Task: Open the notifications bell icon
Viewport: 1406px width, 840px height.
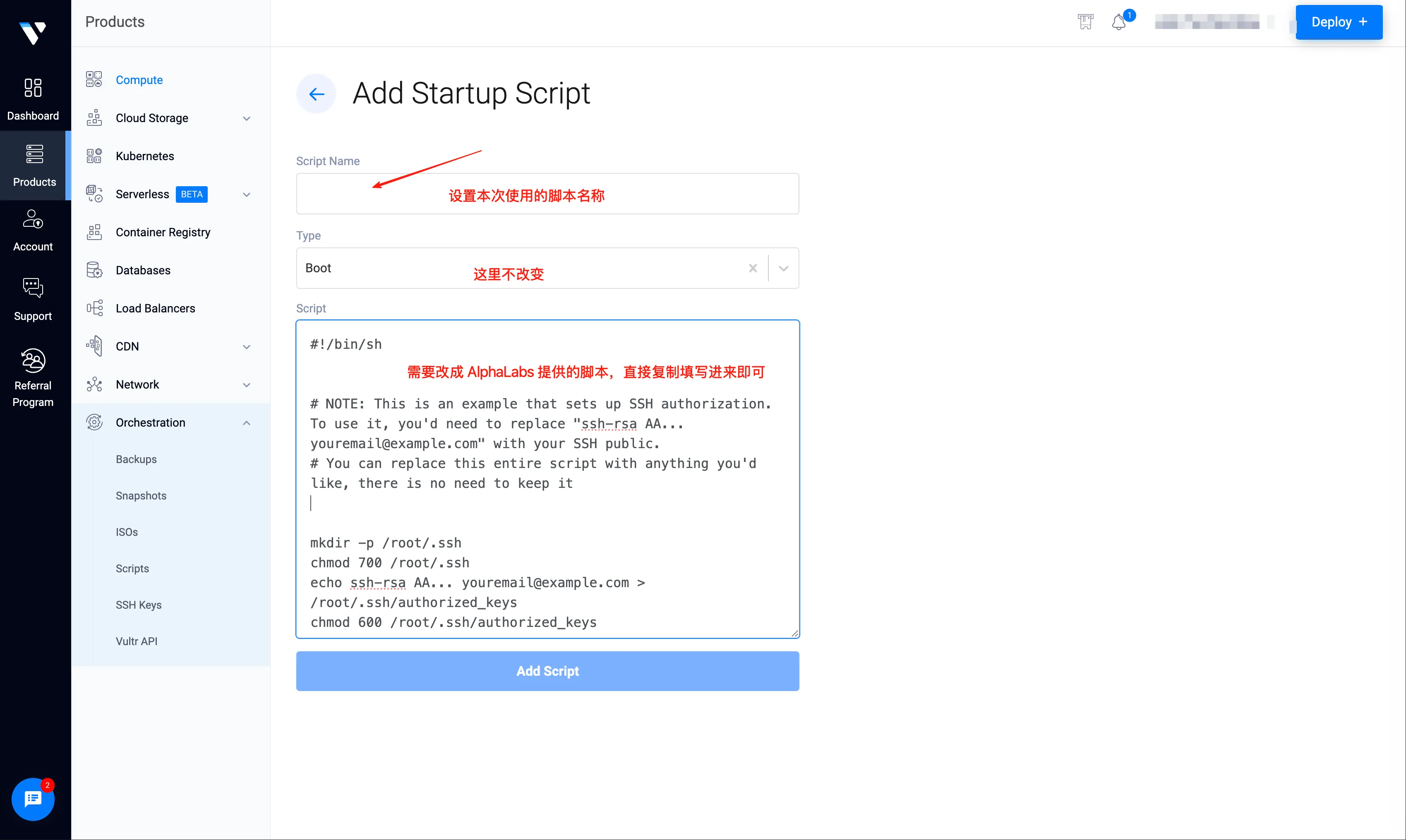Action: pos(1118,22)
